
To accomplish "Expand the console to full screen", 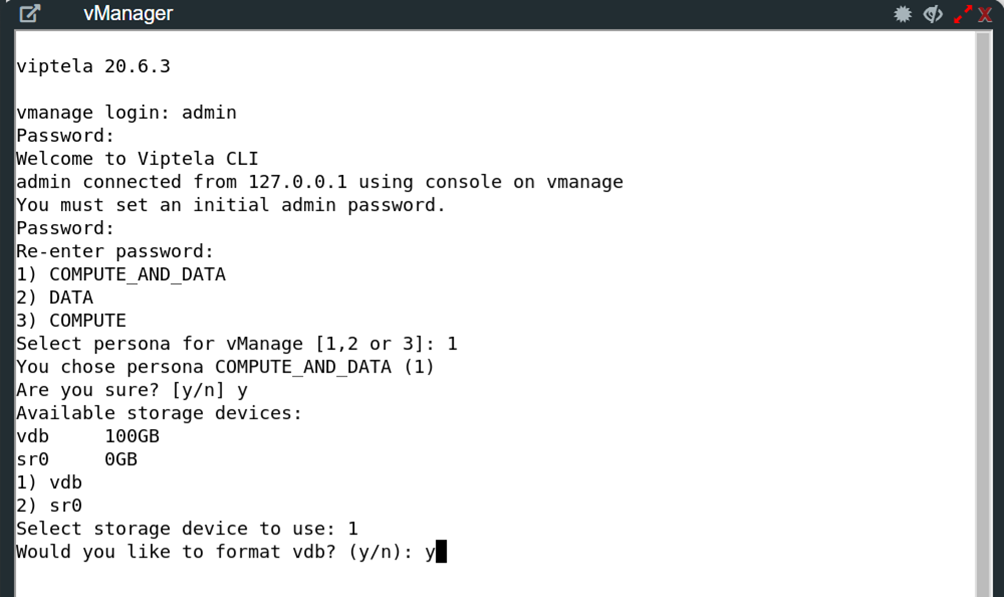I will [963, 14].
